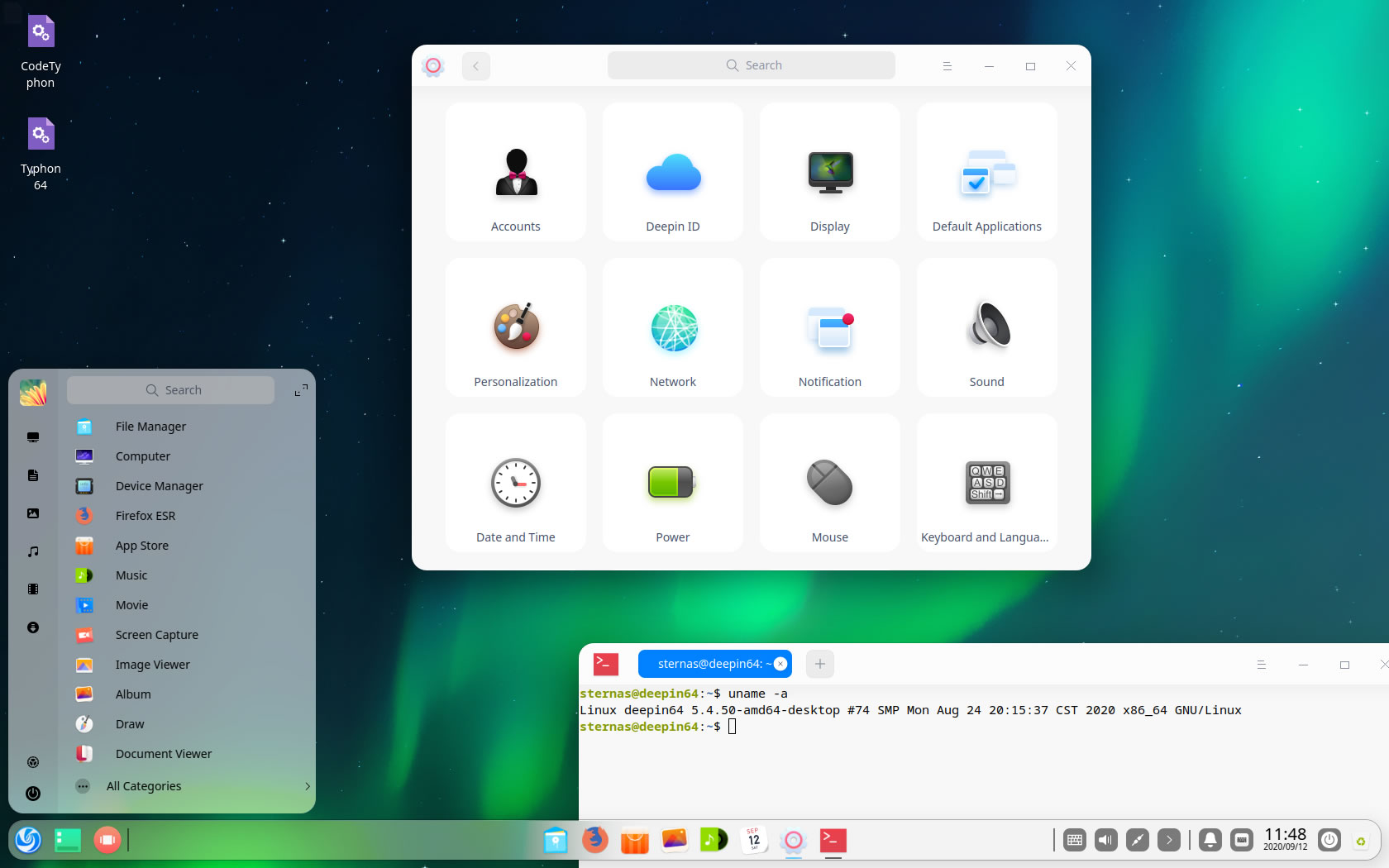Open Firefox from the dock
The image size is (1389, 868).
click(595, 841)
